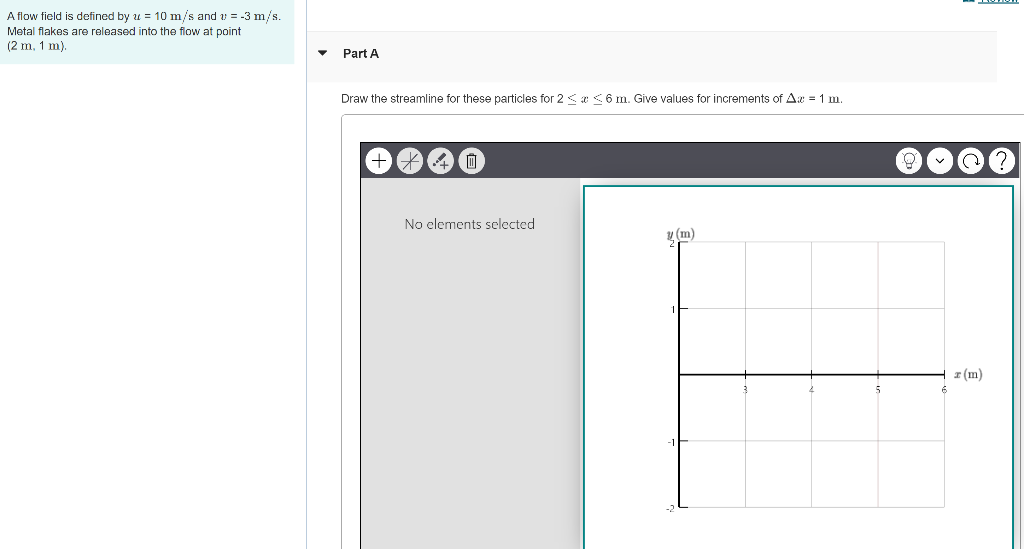Click the Part A heading

360,54
